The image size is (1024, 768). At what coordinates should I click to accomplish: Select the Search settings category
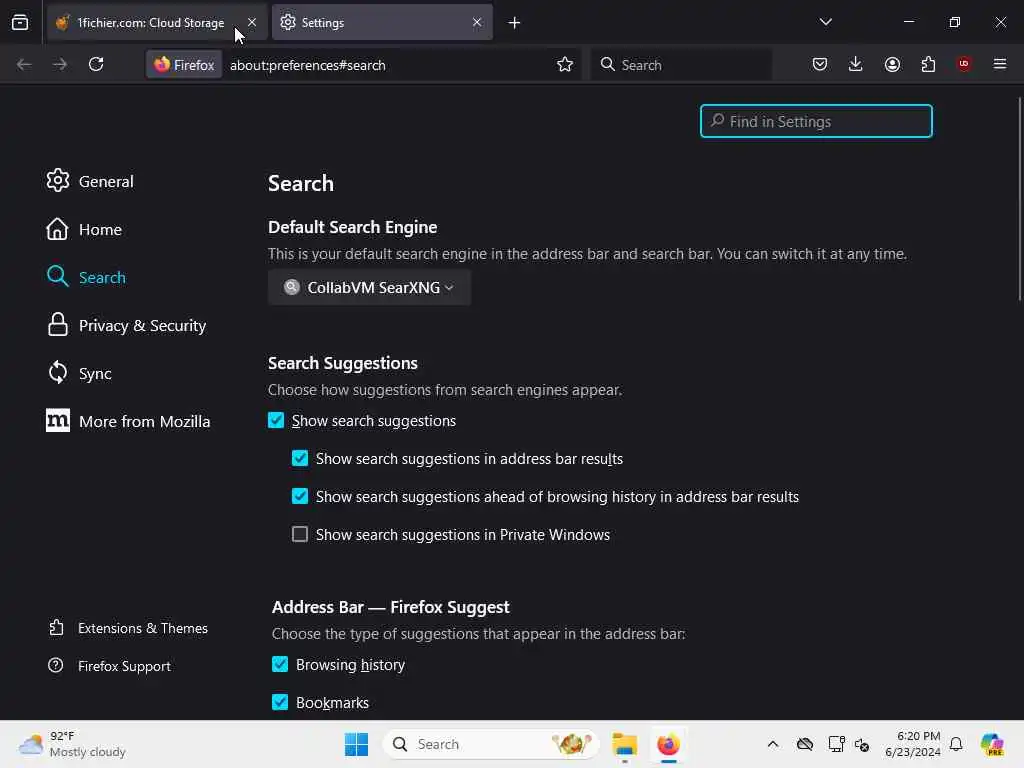(86, 277)
